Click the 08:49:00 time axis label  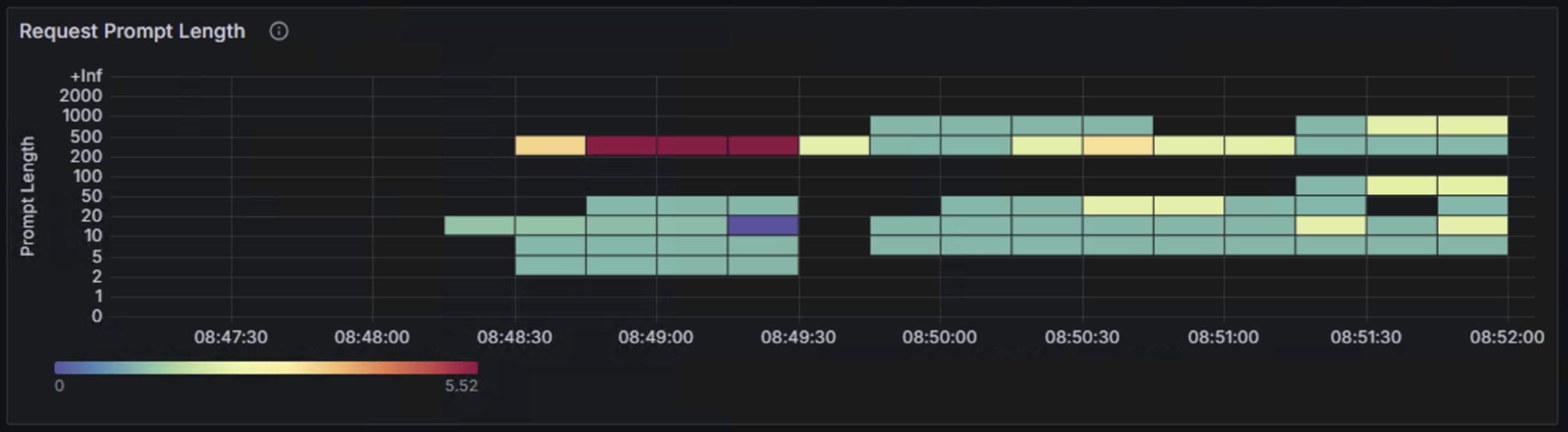[x=656, y=337]
